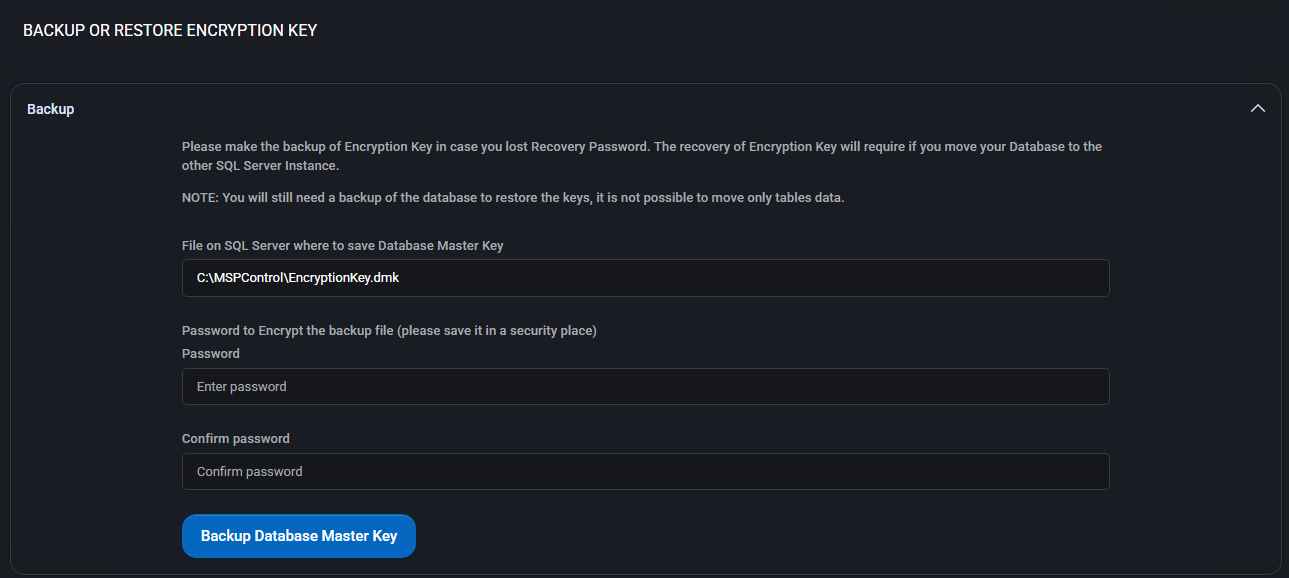Click the C:\MSPControl portion of the path
The height and width of the screenshot is (578, 1289).
pos(239,278)
